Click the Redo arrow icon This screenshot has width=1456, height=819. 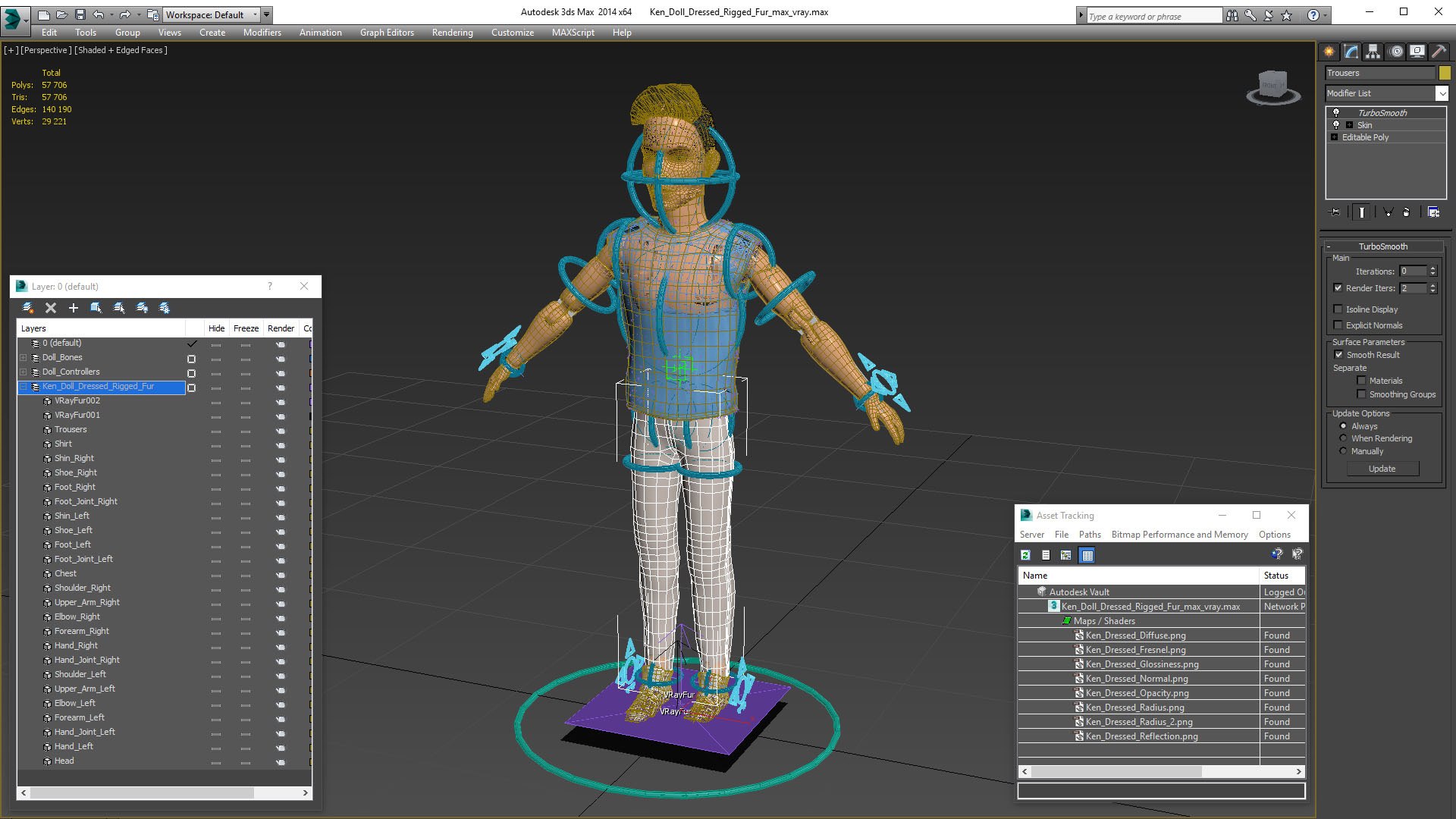point(125,14)
